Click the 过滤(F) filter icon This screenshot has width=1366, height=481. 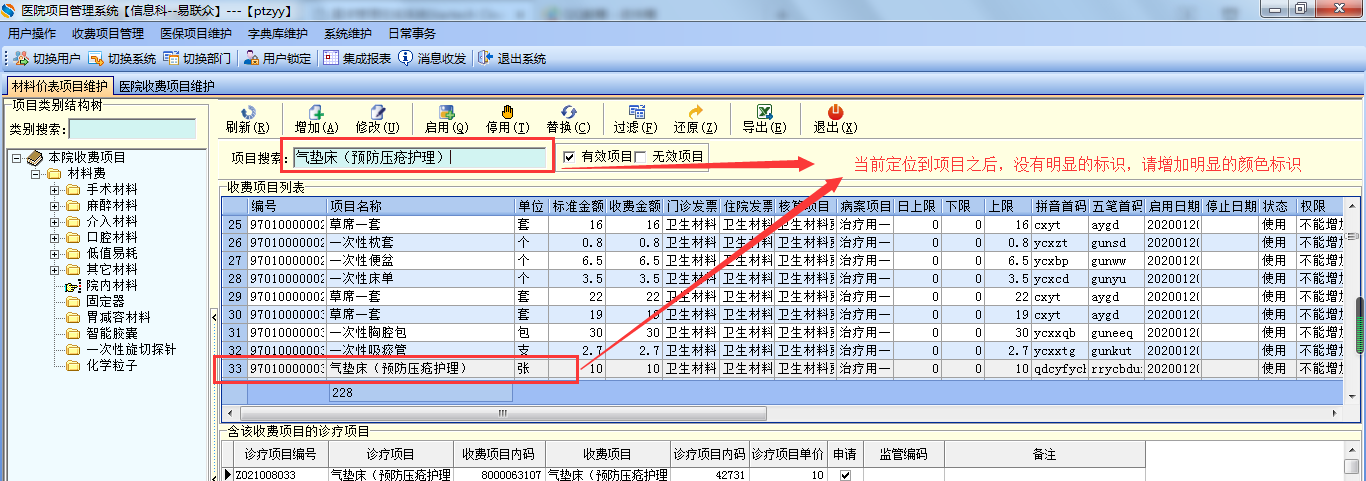(x=636, y=112)
